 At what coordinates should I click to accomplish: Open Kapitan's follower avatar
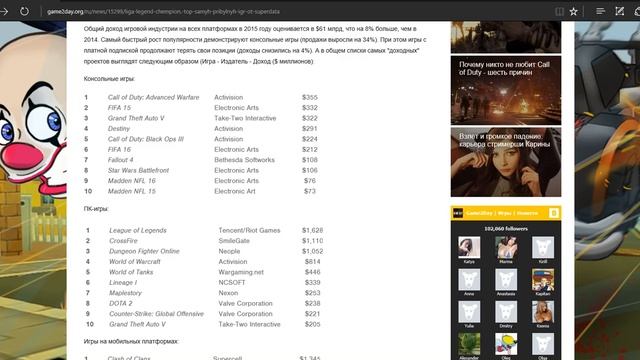click(542, 279)
